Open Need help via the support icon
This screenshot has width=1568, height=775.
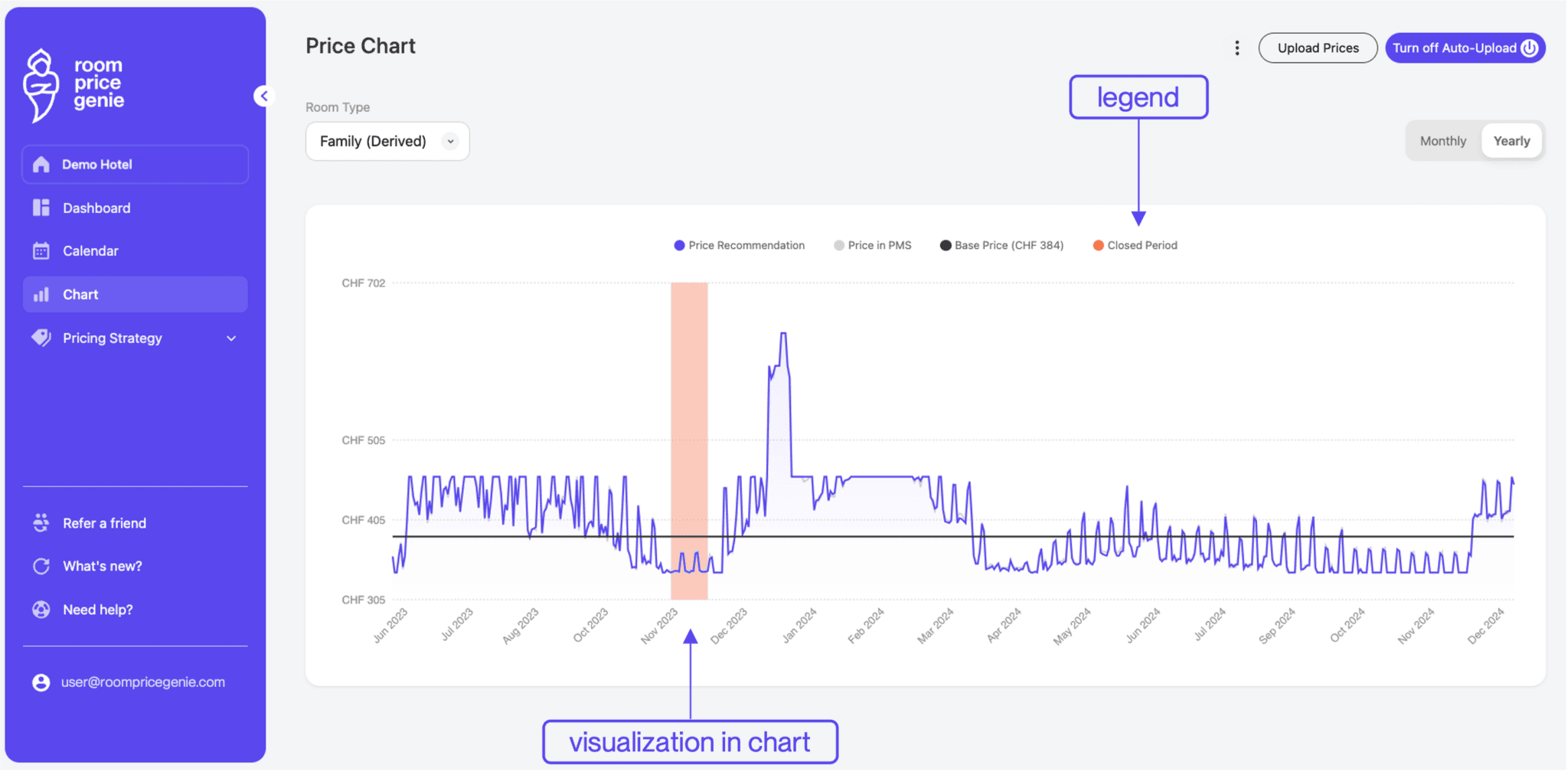pos(41,609)
